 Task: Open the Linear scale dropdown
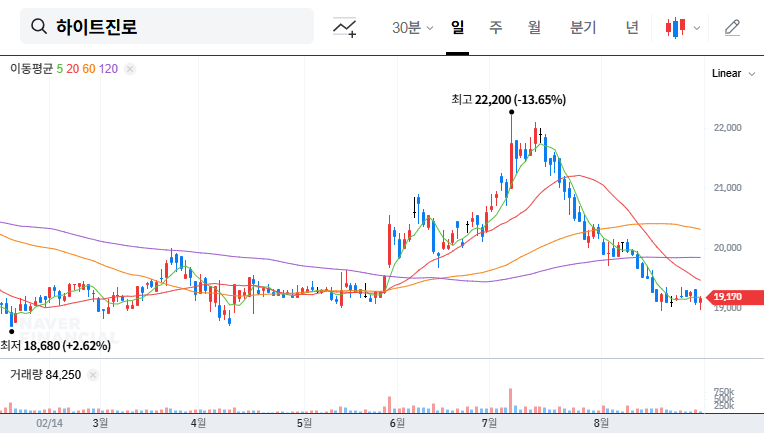[x=733, y=74]
